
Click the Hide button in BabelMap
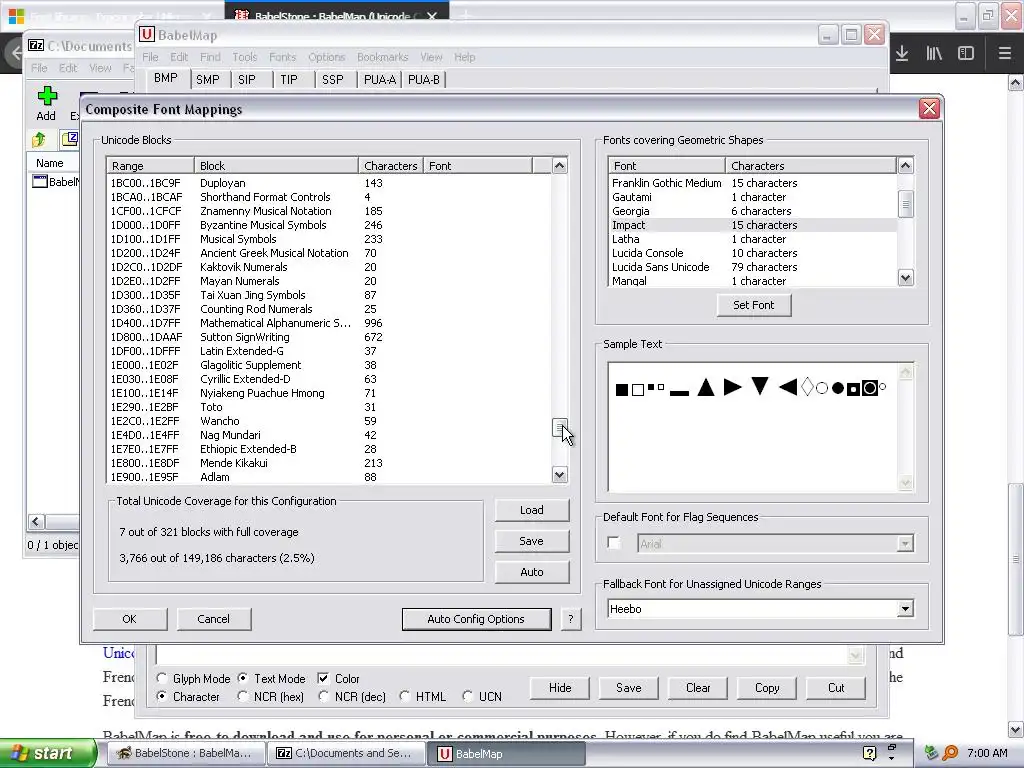560,688
